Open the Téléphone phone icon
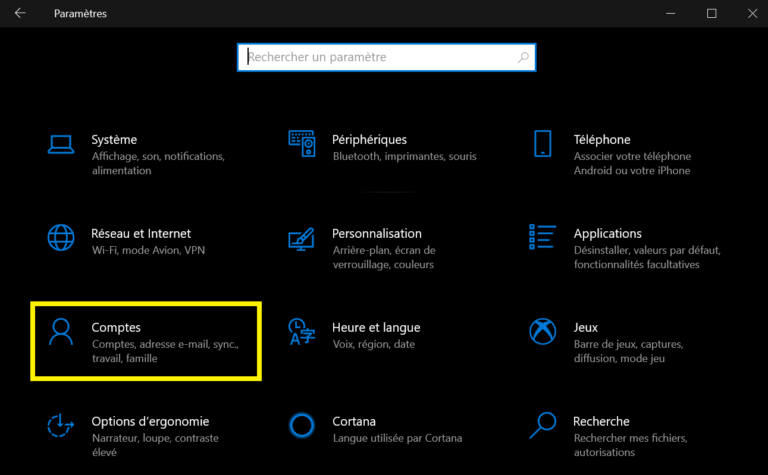The width and height of the screenshot is (768, 475). pyautogui.click(x=543, y=143)
